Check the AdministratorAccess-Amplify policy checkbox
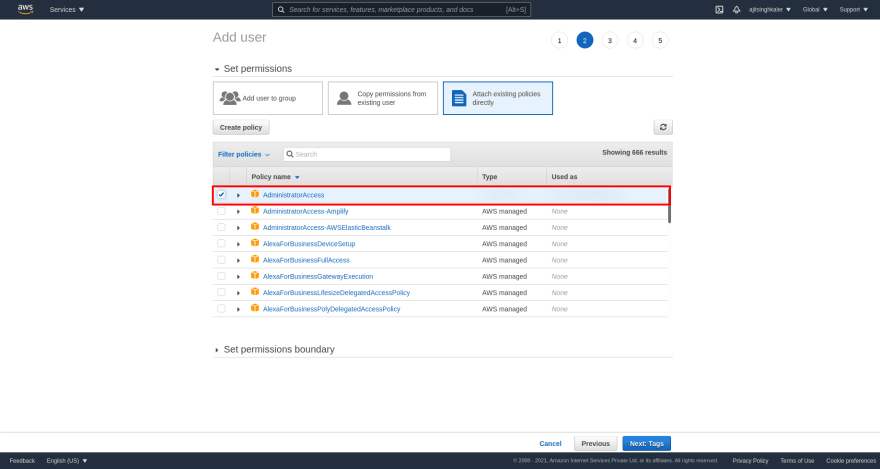Screen dimensions: 880x469 (221, 211)
